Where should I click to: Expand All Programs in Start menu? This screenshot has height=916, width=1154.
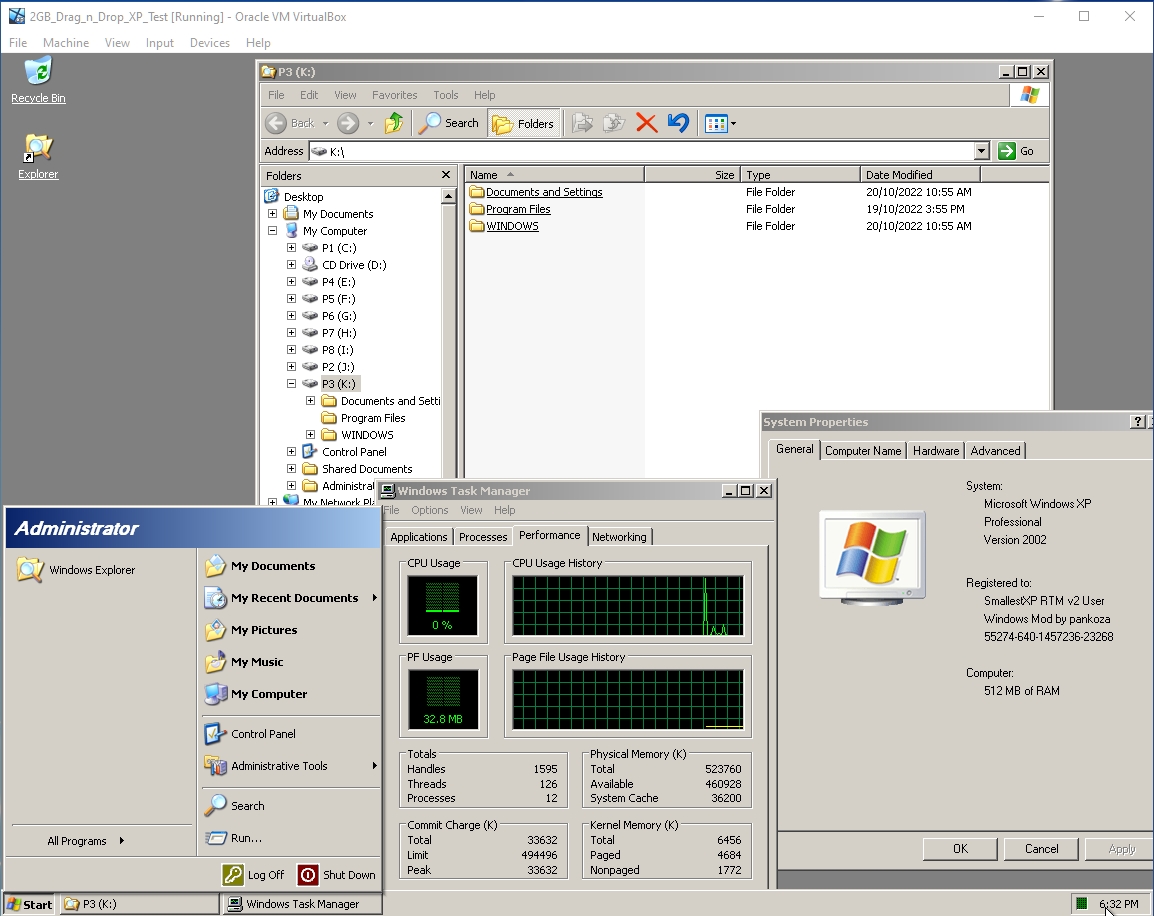click(86, 841)
